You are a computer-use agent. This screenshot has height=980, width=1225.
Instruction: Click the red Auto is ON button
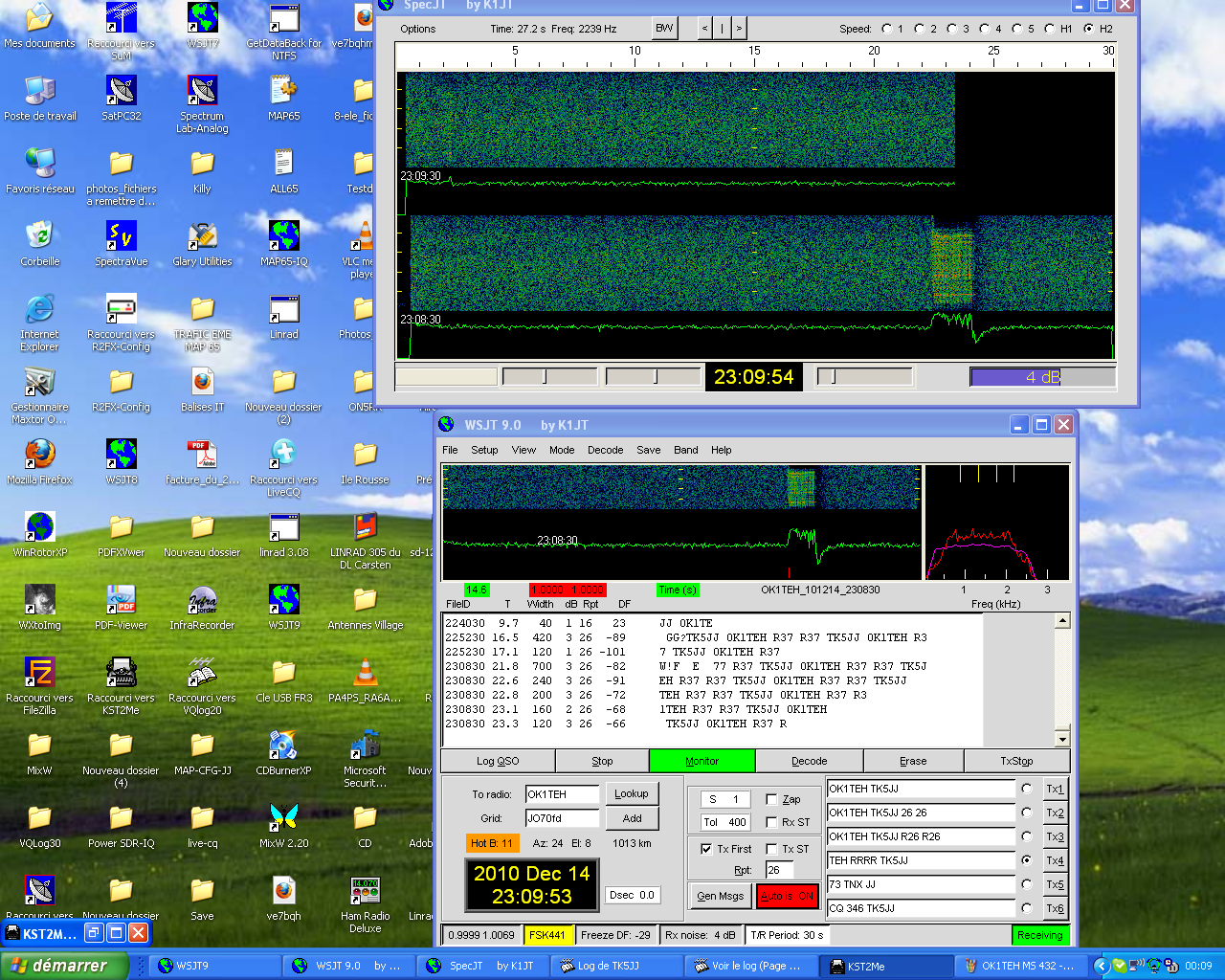pyautogui.click(x=787, y=896)
